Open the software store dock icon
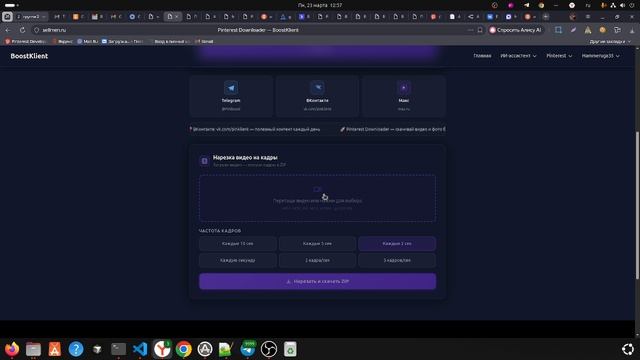The height and width of the screenshot is (360, 640). pyautogui.click(x=54, y=349)
